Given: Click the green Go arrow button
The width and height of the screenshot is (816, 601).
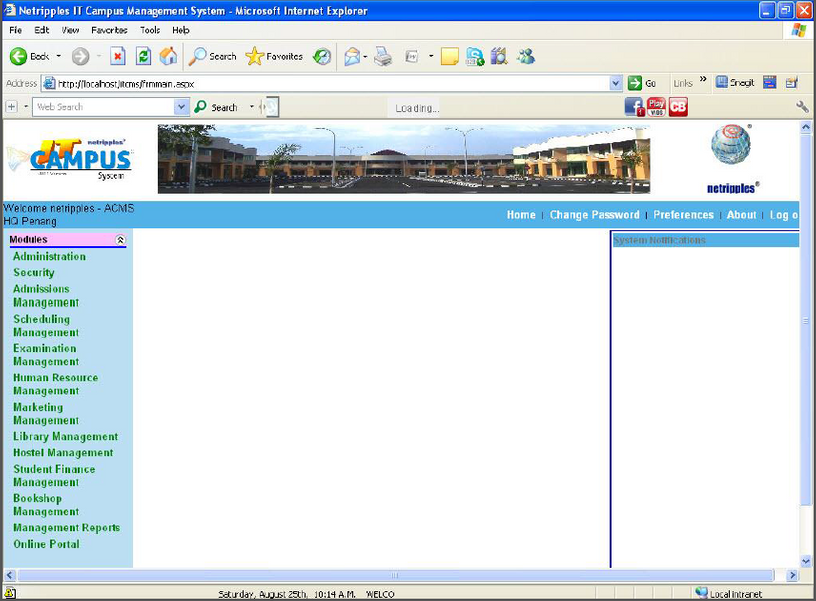Looking at the screenshot, I should pos(634,83).
